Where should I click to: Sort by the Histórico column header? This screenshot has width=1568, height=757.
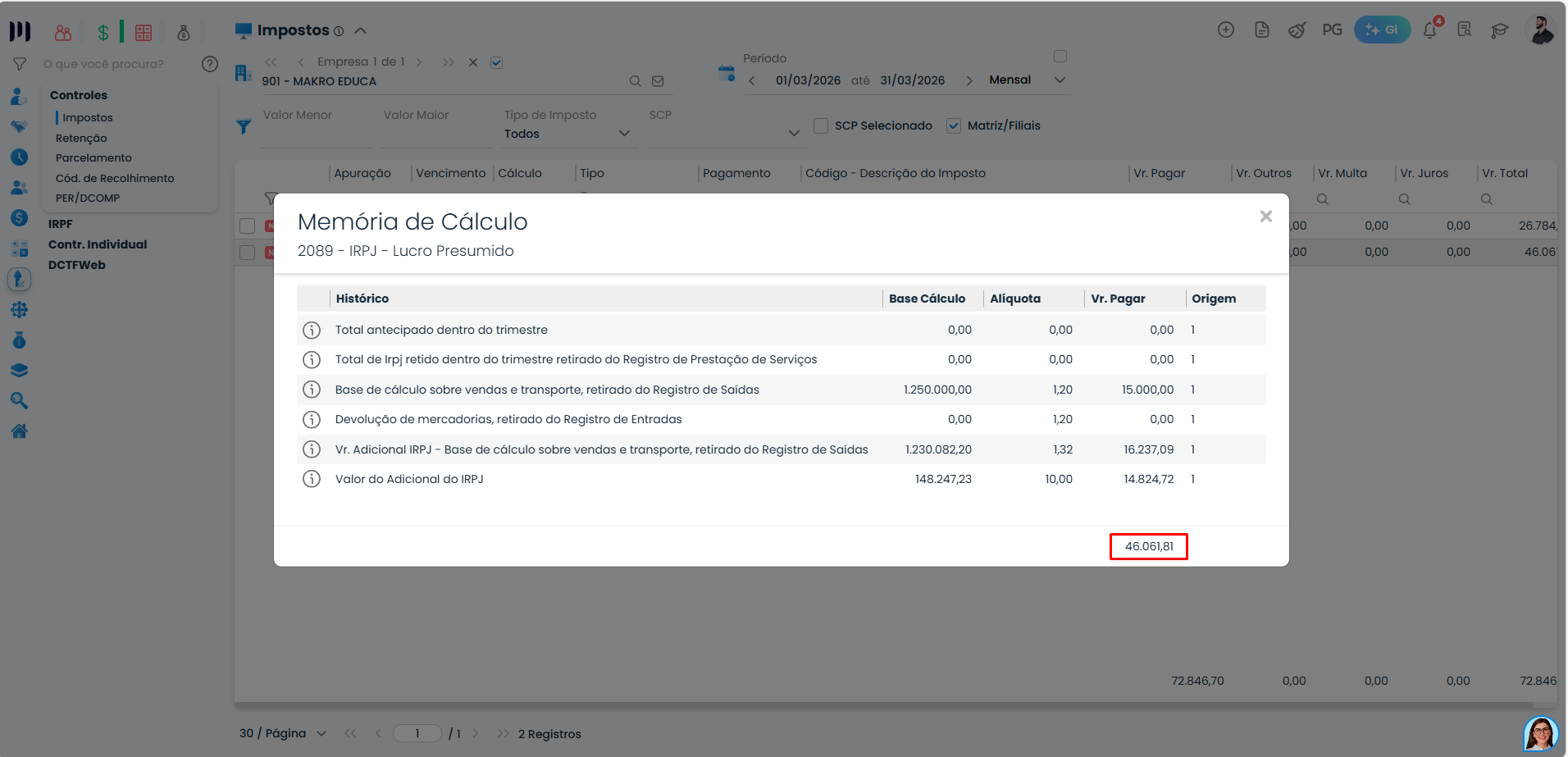point(362,299)
